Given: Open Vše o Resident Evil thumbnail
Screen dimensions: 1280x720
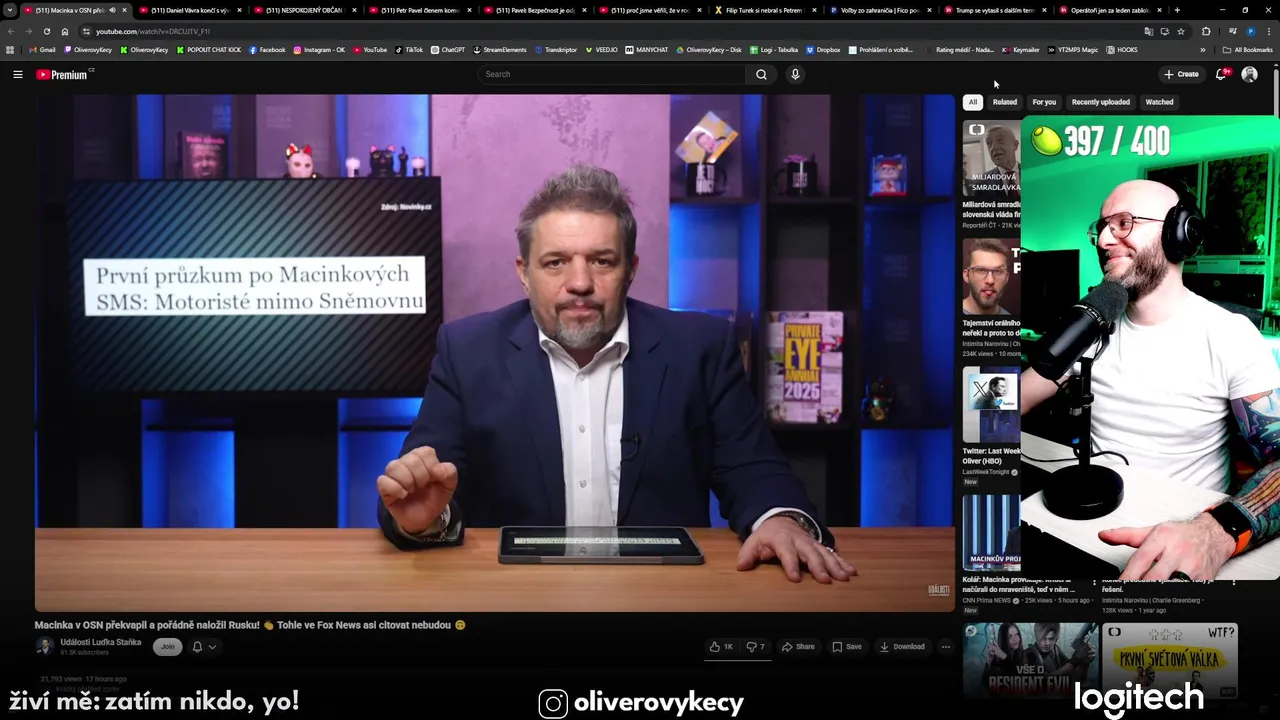Looking at the screenshot, I should click(x=1030, y=660).
